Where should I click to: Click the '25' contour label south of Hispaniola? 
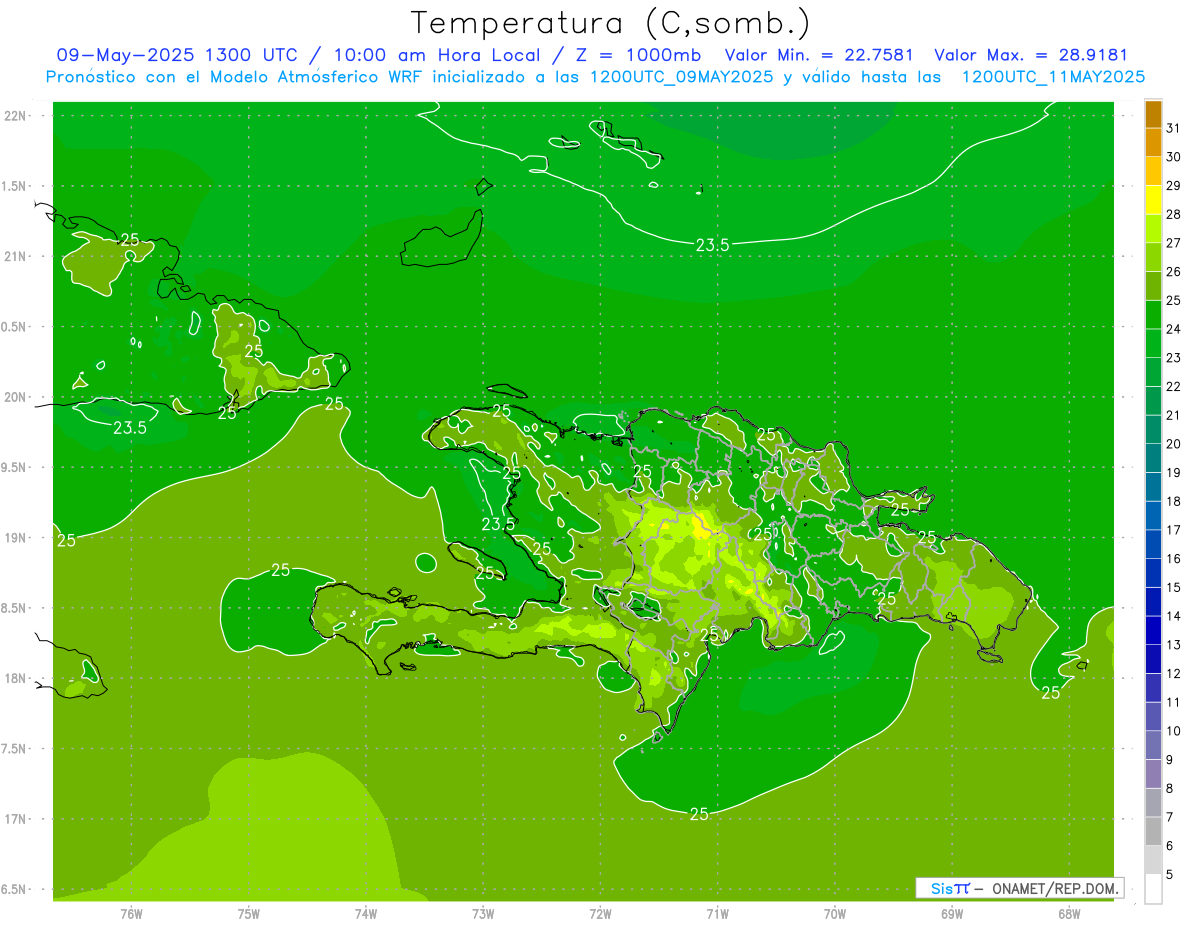click(699, 814)
